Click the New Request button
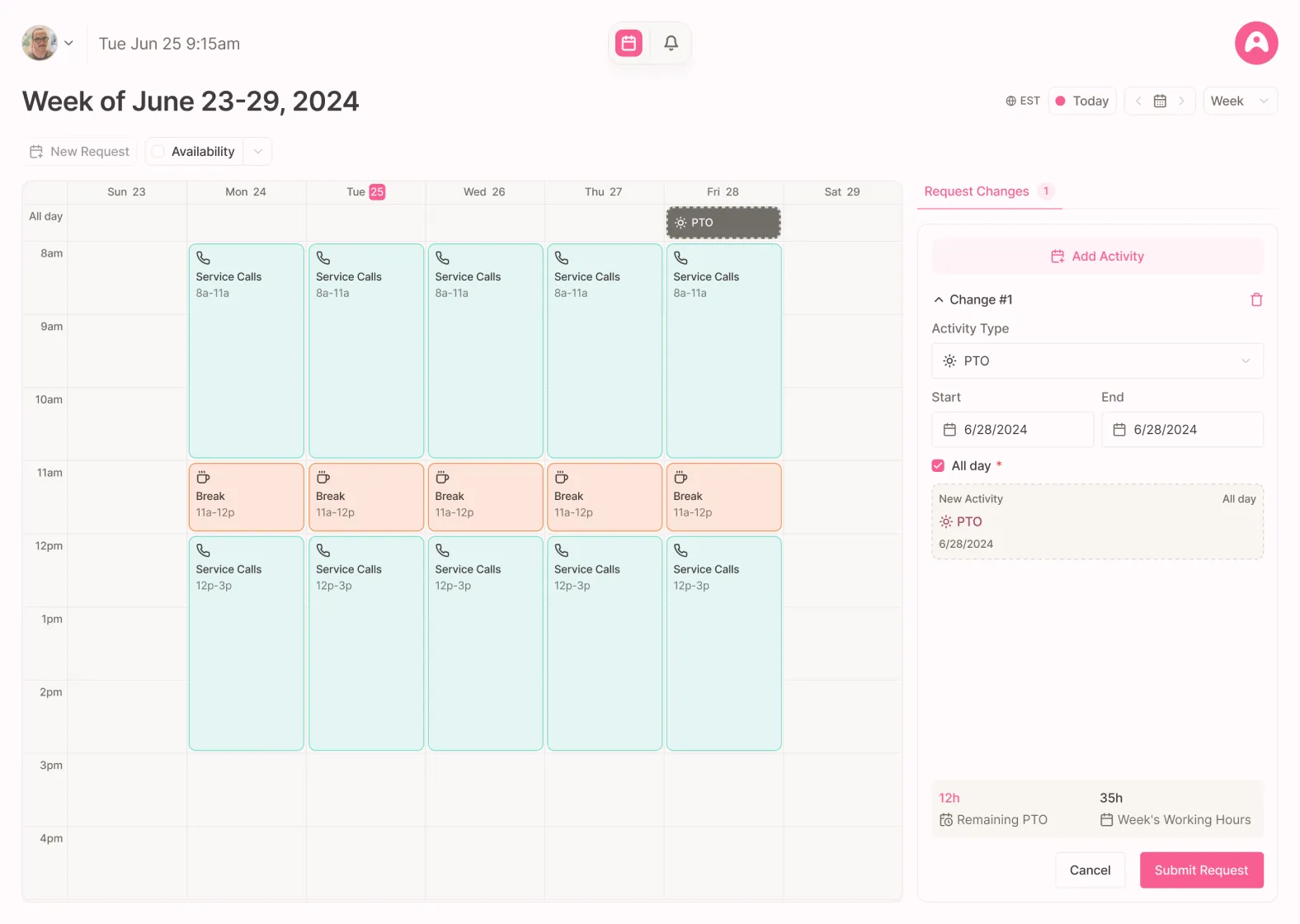The height and width of the screenshot is (924, 1300). (78, 151)
